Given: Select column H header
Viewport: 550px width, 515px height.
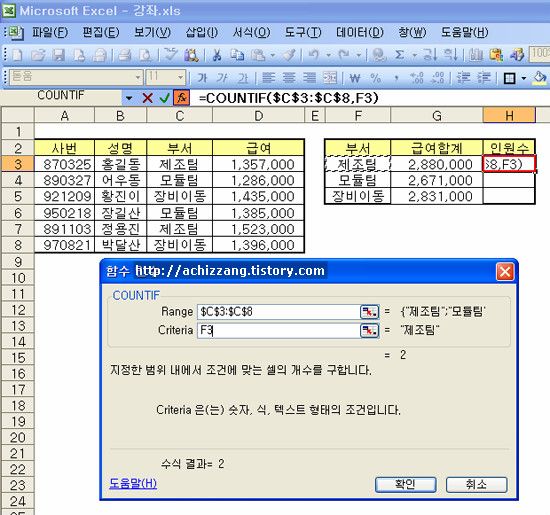Looking at the screenshot, I should [509, 115].
